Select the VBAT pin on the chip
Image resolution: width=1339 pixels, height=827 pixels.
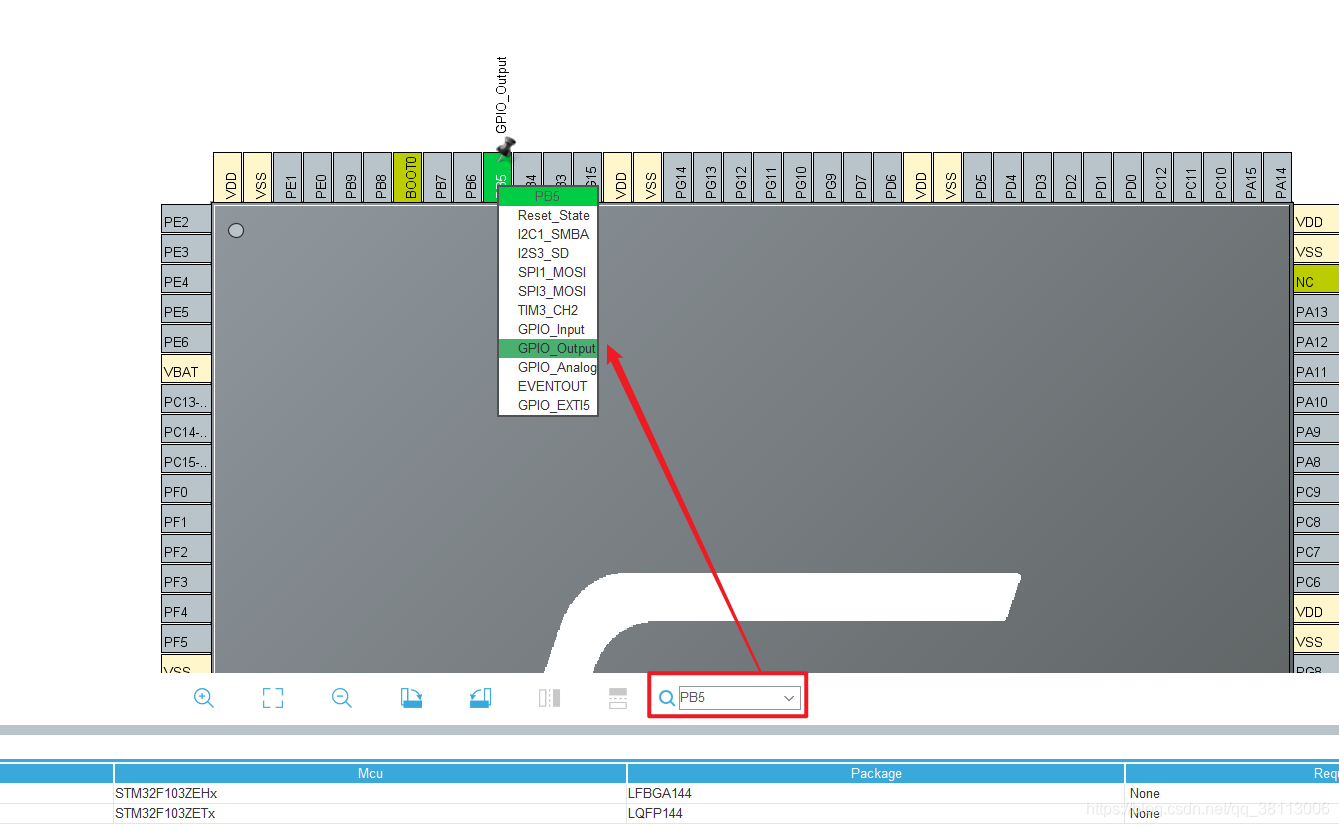tap(184, 370)
